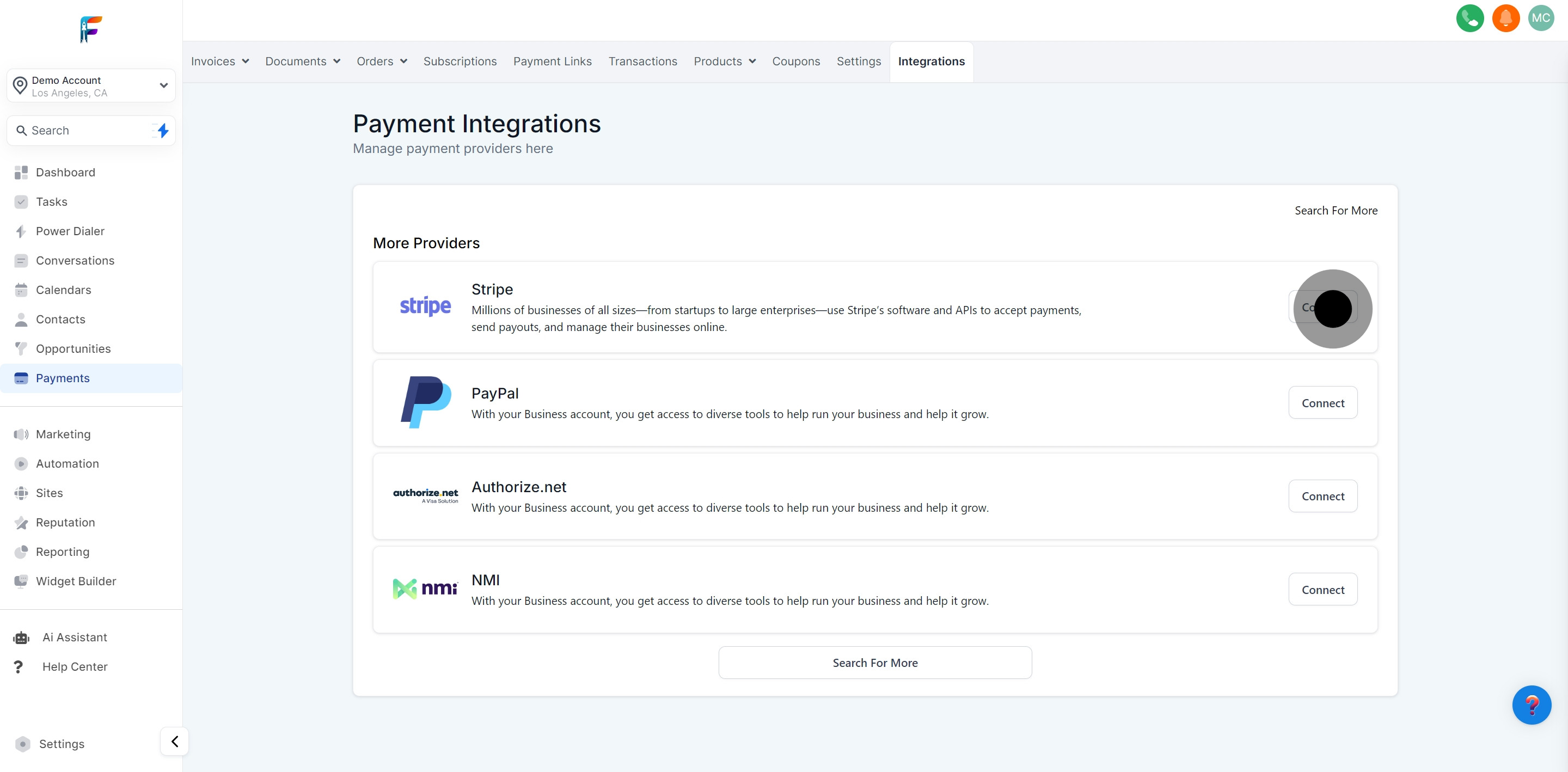Collapse the sidebar with arrow button
The height and width of the screenshot is (772, 1568).
pyautogui.click(x=175, y=742)
